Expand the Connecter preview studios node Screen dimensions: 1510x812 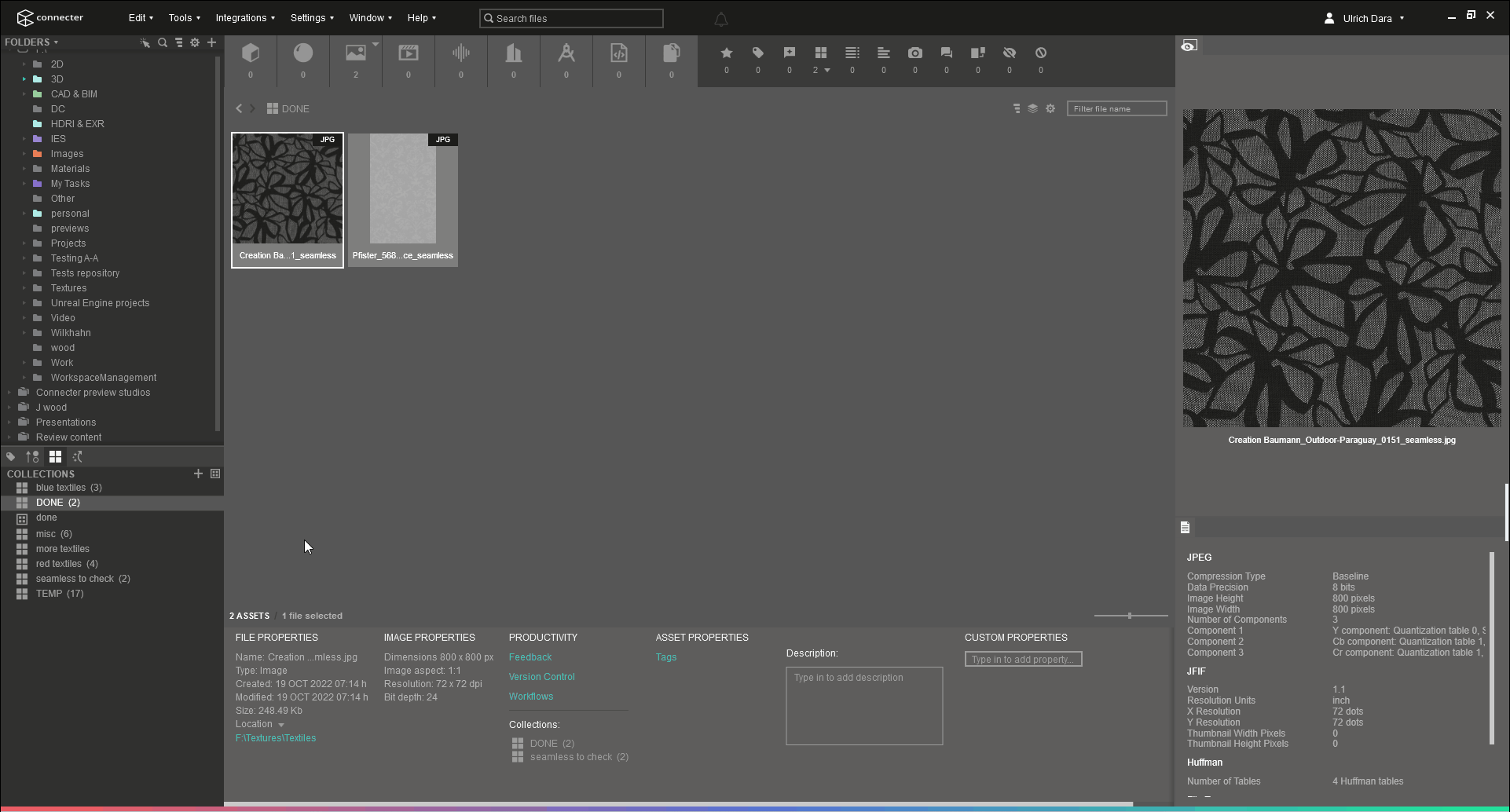pyautogui.click(x=9, y=393)
